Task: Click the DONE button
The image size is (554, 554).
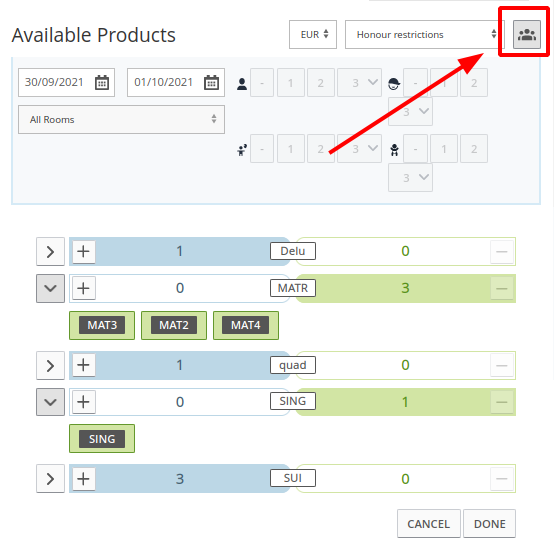Action: tap(489, 524)
